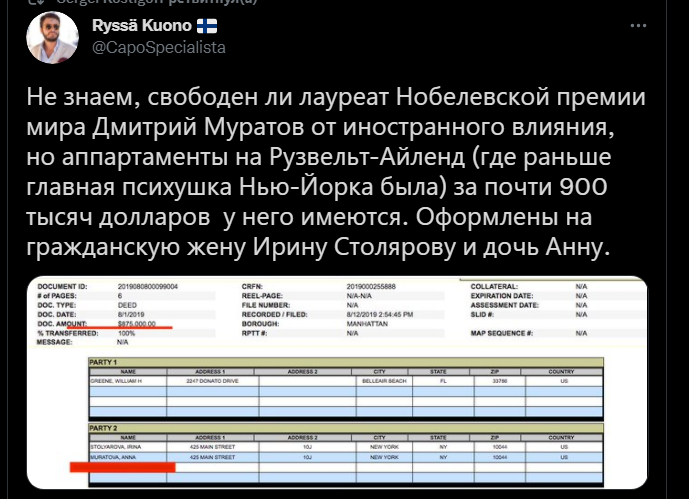
Task: Open Ryssä Kuono's profile avatar
Action: click(x=52, y=38)
